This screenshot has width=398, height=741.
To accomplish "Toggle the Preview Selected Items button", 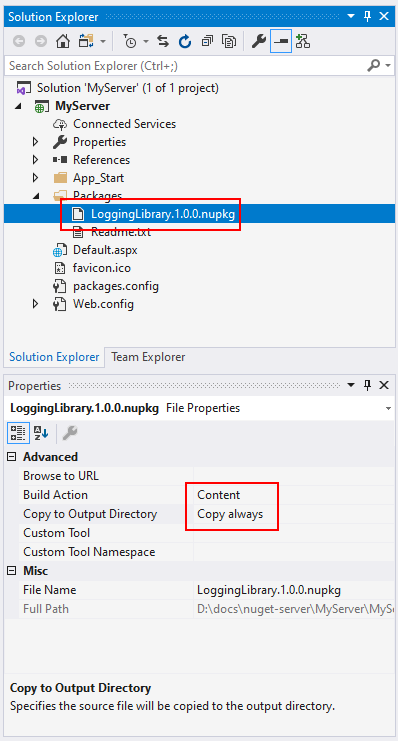I will [281, 42].
